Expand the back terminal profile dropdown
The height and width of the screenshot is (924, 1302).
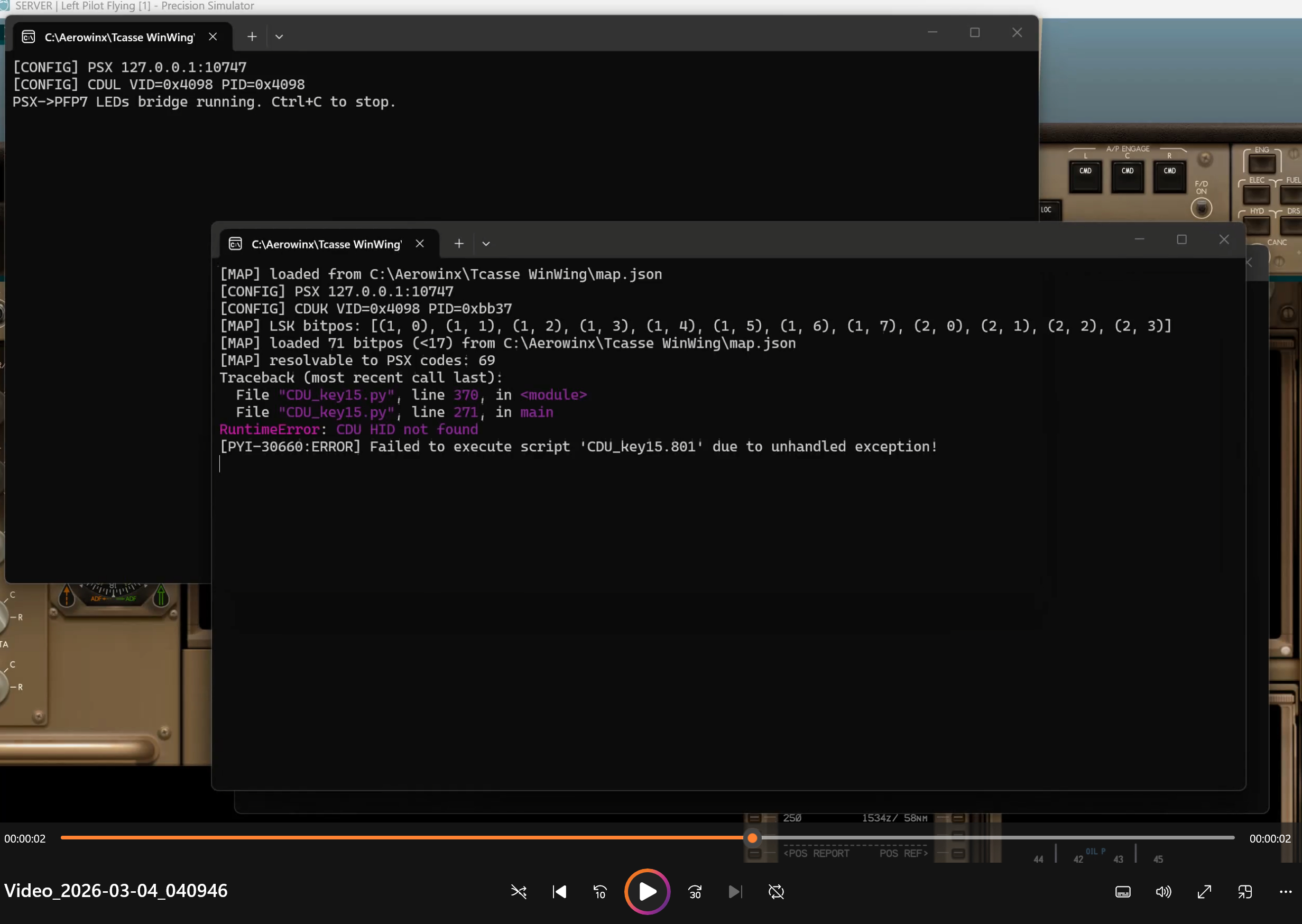pos(279,36)
